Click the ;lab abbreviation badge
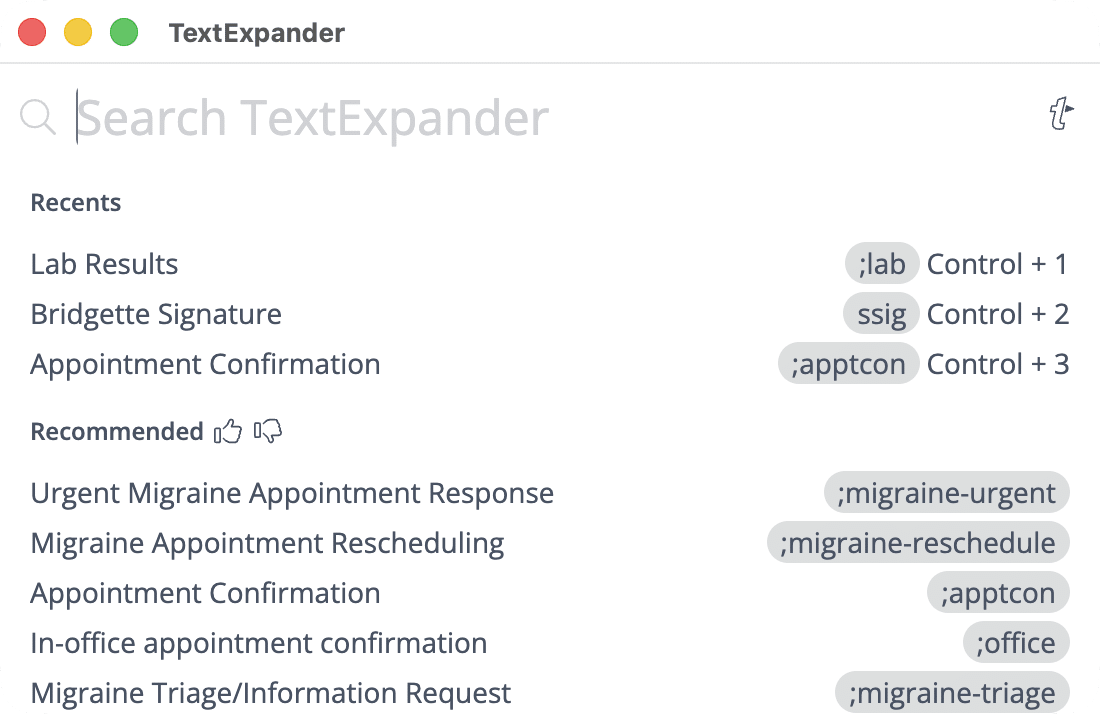The width and height of the screenshot is (1100, 714). (881, 265)
